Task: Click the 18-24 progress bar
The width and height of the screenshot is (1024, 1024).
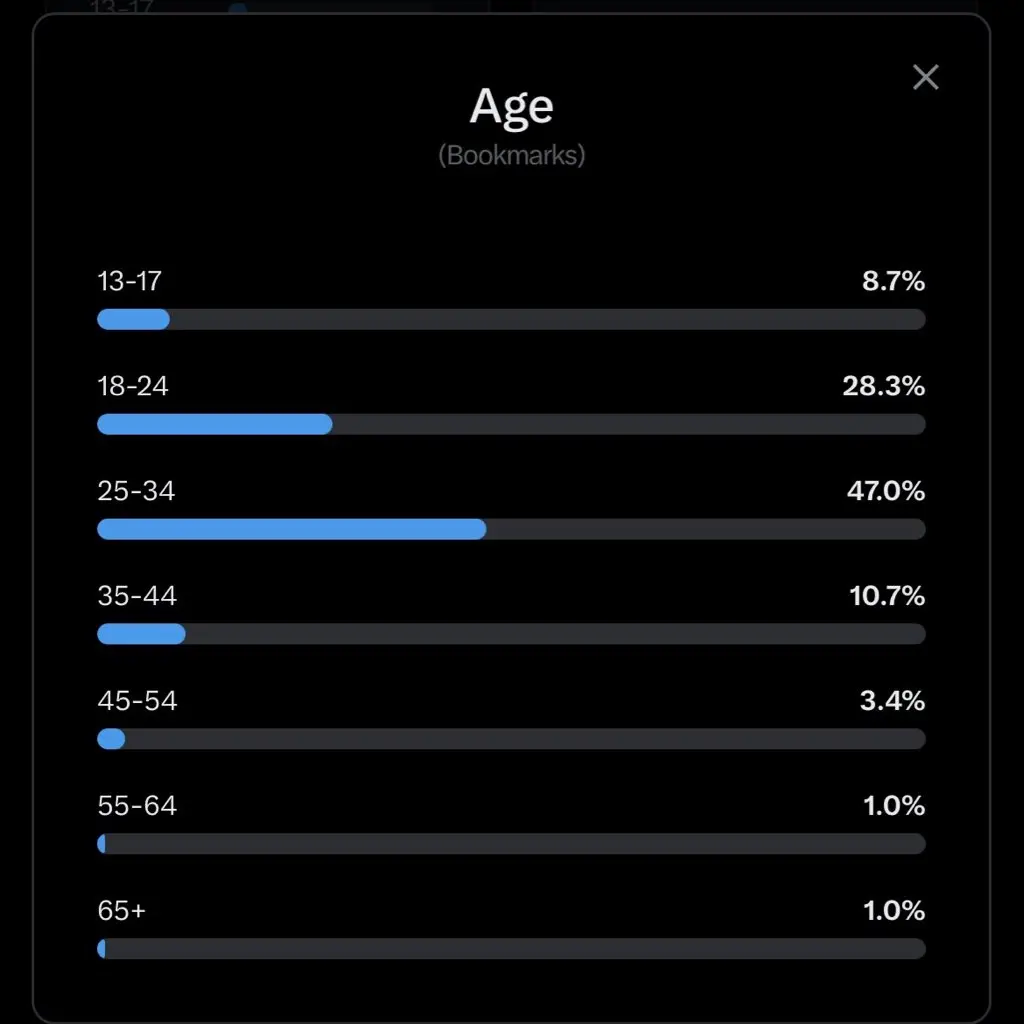Action: pyautogui.click(x=511, y=424)
